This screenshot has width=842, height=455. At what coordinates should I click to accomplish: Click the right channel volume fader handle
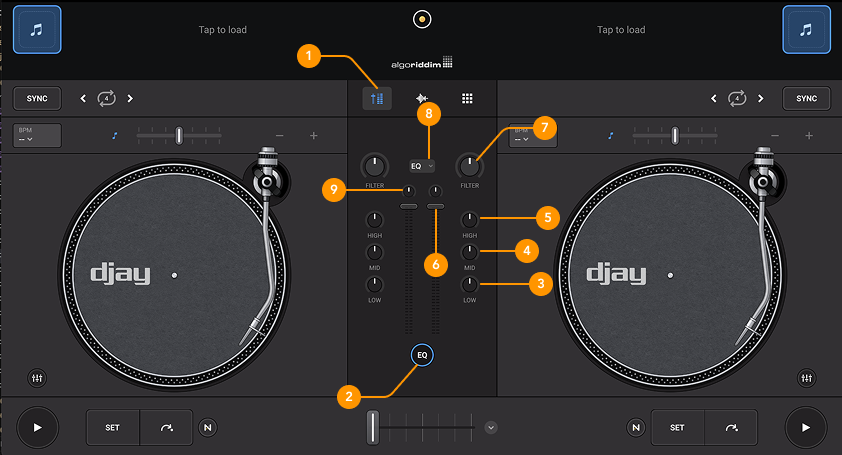click(435, 206)
